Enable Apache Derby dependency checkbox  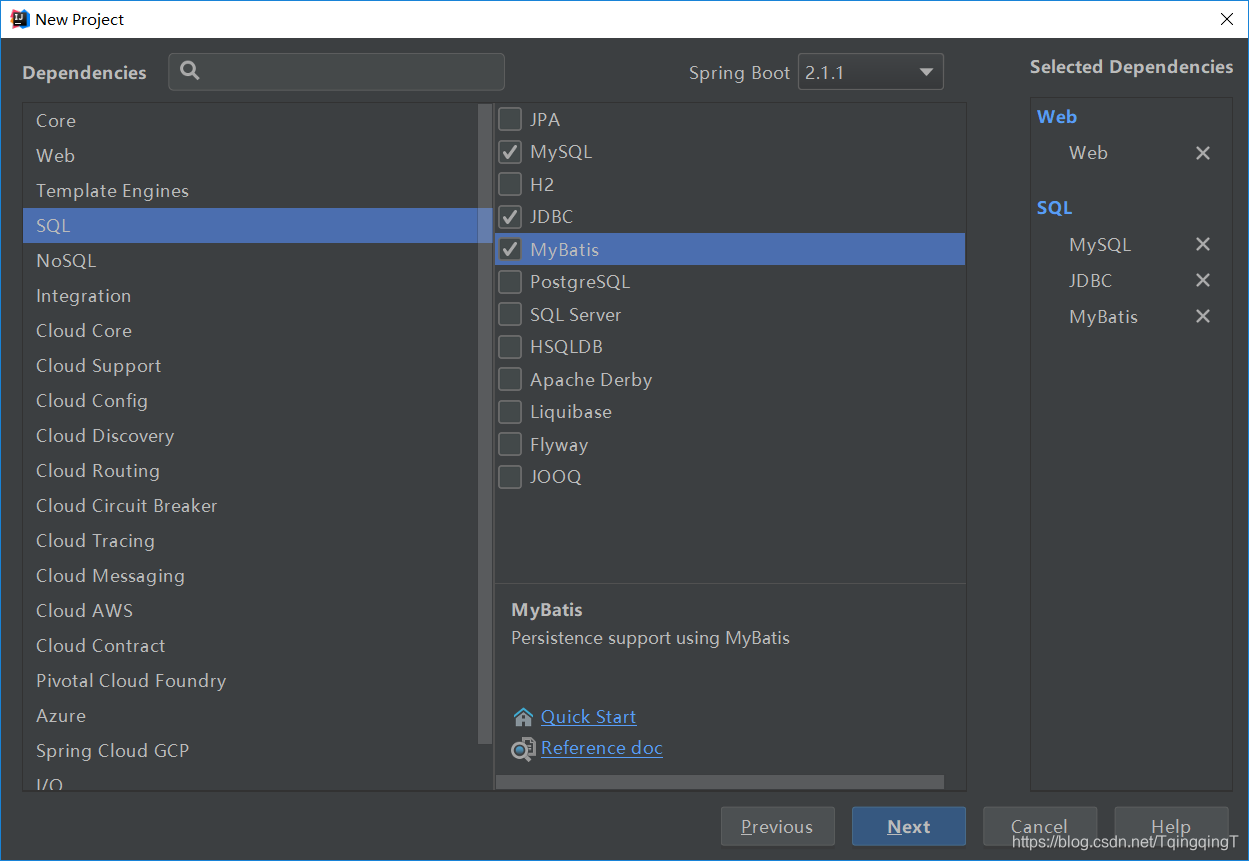point(510,380)
